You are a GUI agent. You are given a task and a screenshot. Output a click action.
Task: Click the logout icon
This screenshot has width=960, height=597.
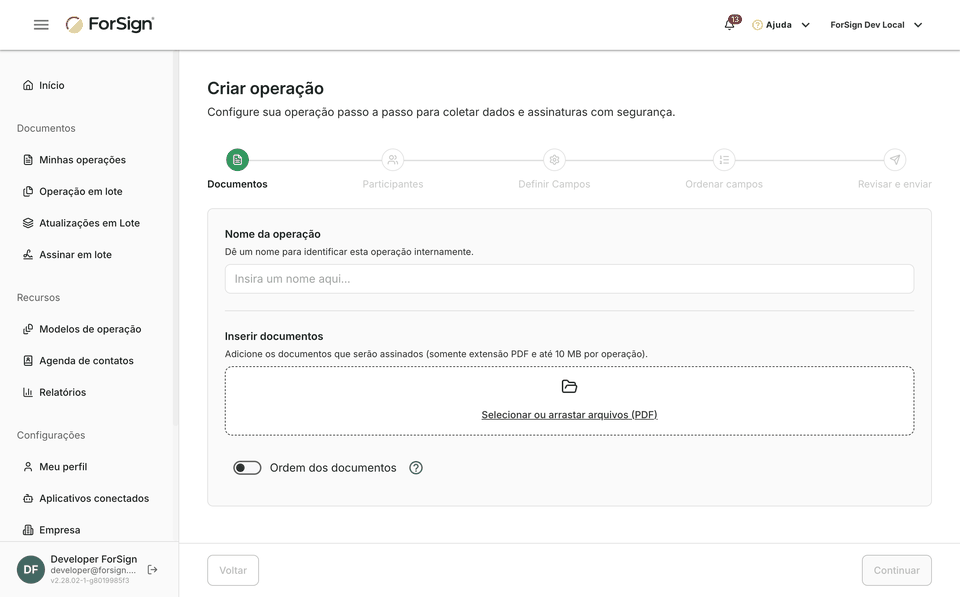pos(152,569)
